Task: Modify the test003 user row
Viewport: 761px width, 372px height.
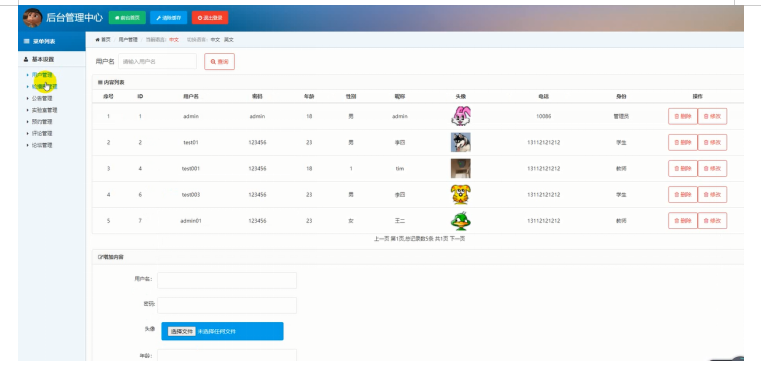Action: [712, 195]
